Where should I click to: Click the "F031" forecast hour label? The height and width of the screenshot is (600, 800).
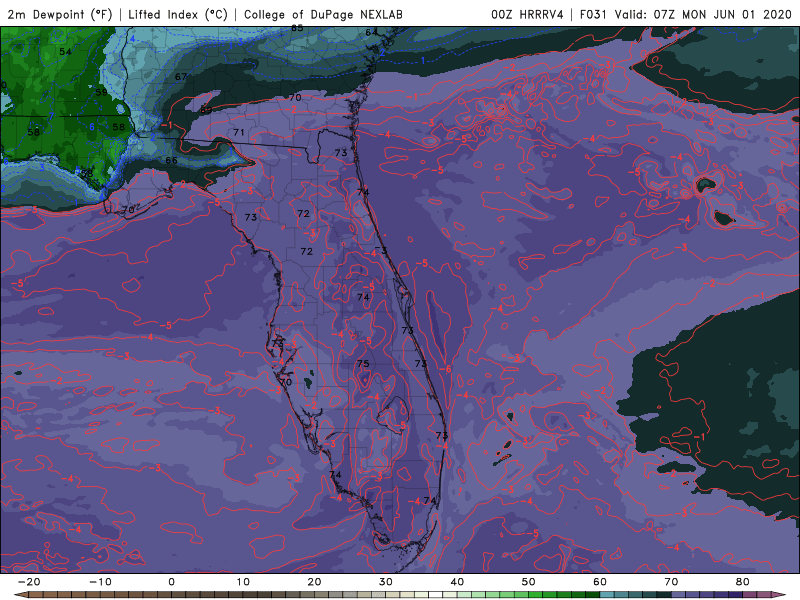point(594,14)
